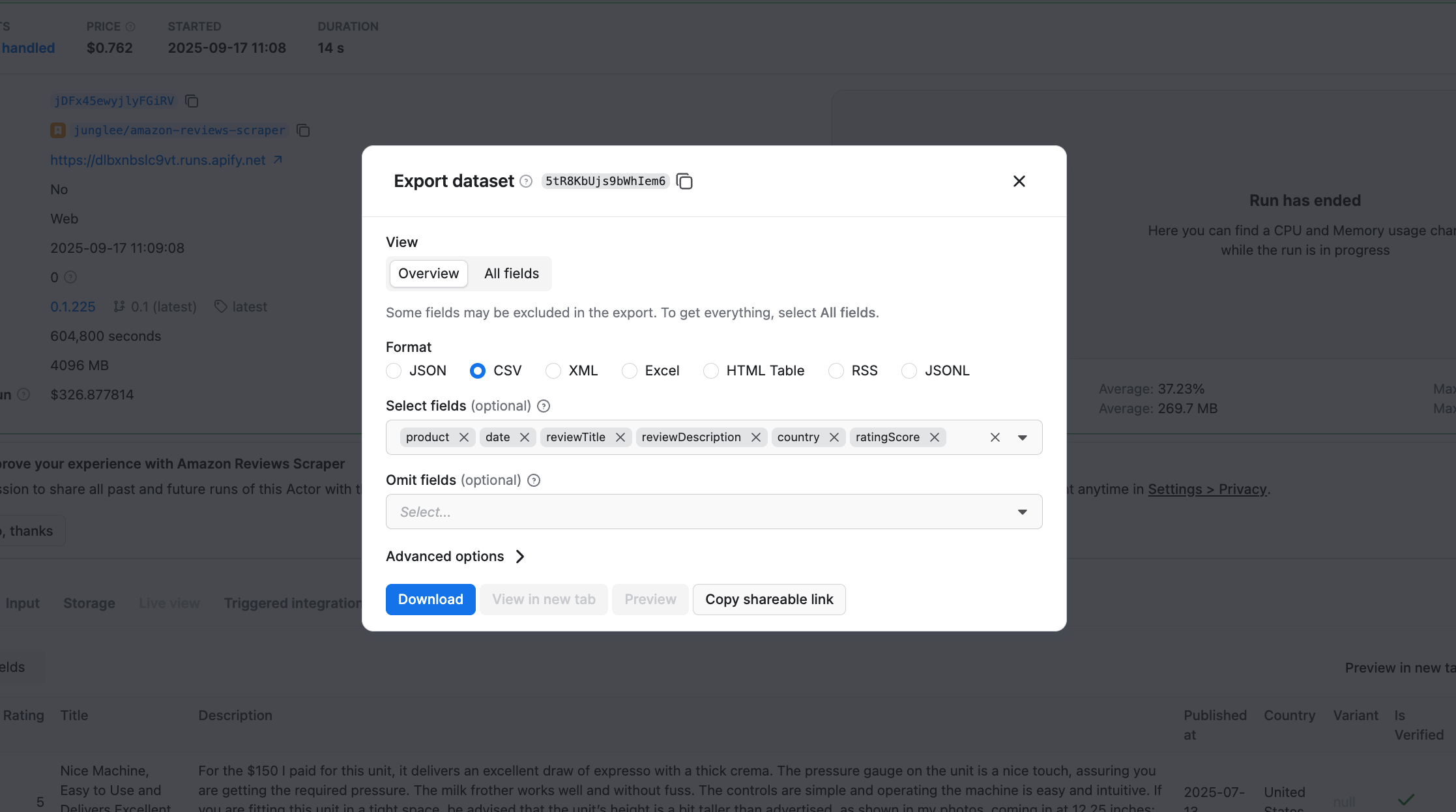Copy the junglee/amazon-reviews-scraper actor name
Viewport: 1456px width, 812px height.
(302, 130)
